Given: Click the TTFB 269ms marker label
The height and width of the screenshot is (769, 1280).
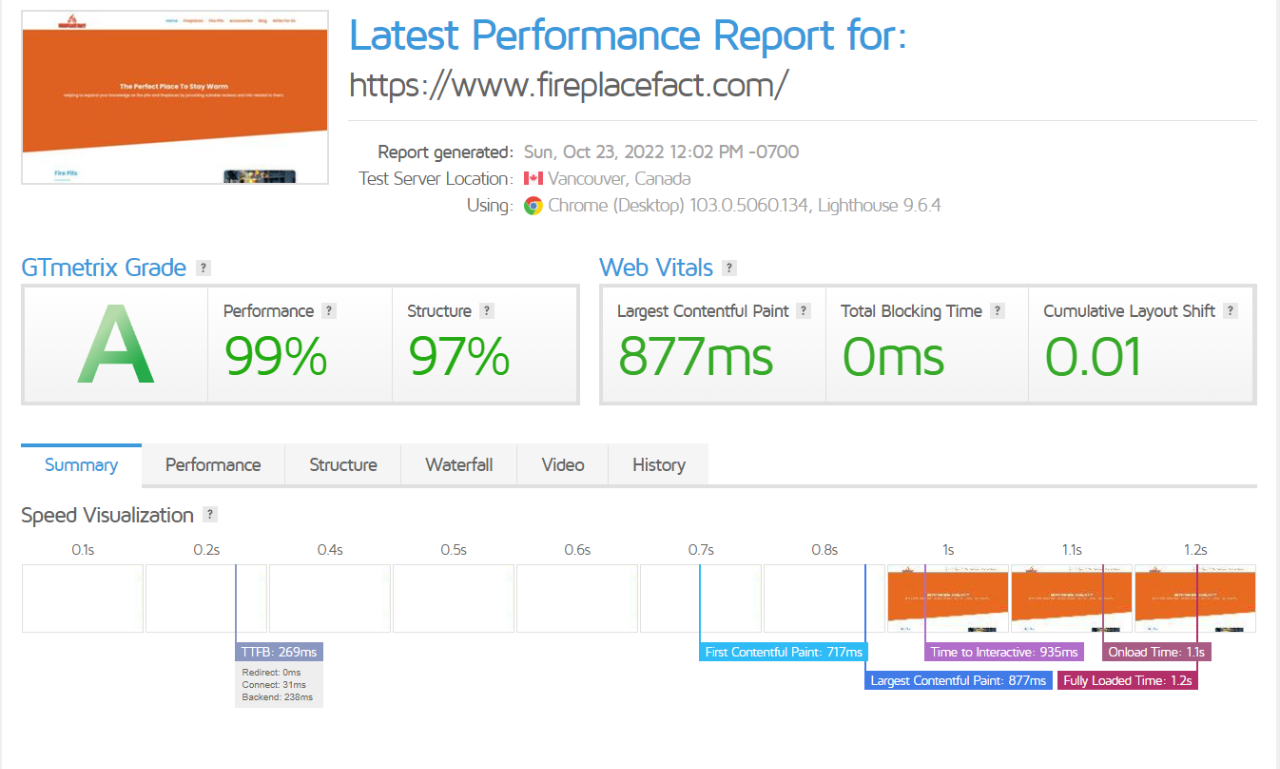Looking at the screenshot, I should [x=279, y=652].
